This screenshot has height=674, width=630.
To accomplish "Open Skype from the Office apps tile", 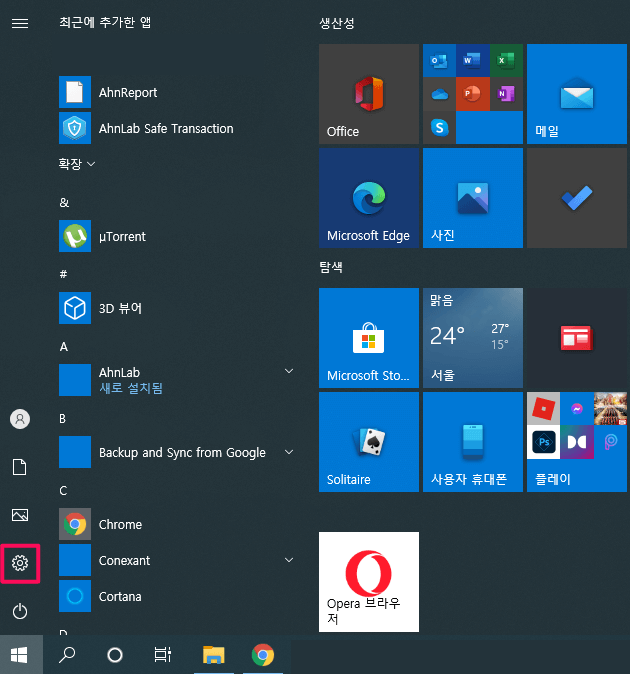I will pos(439,128).
